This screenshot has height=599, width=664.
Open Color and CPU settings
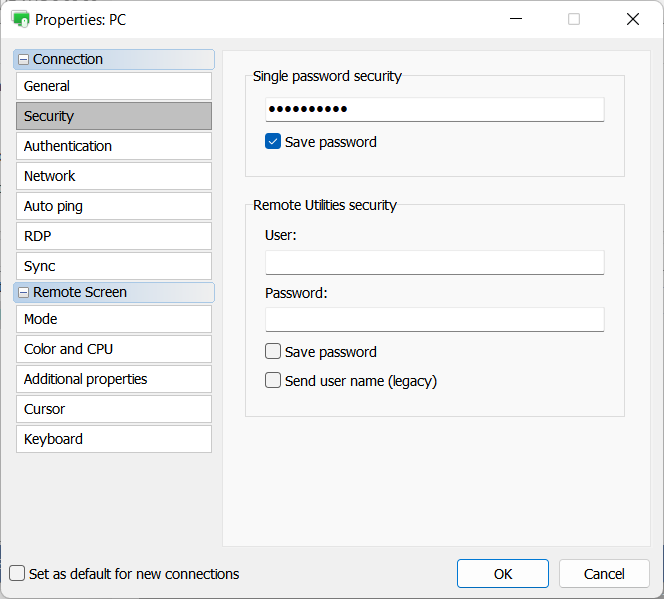[113, 349]
